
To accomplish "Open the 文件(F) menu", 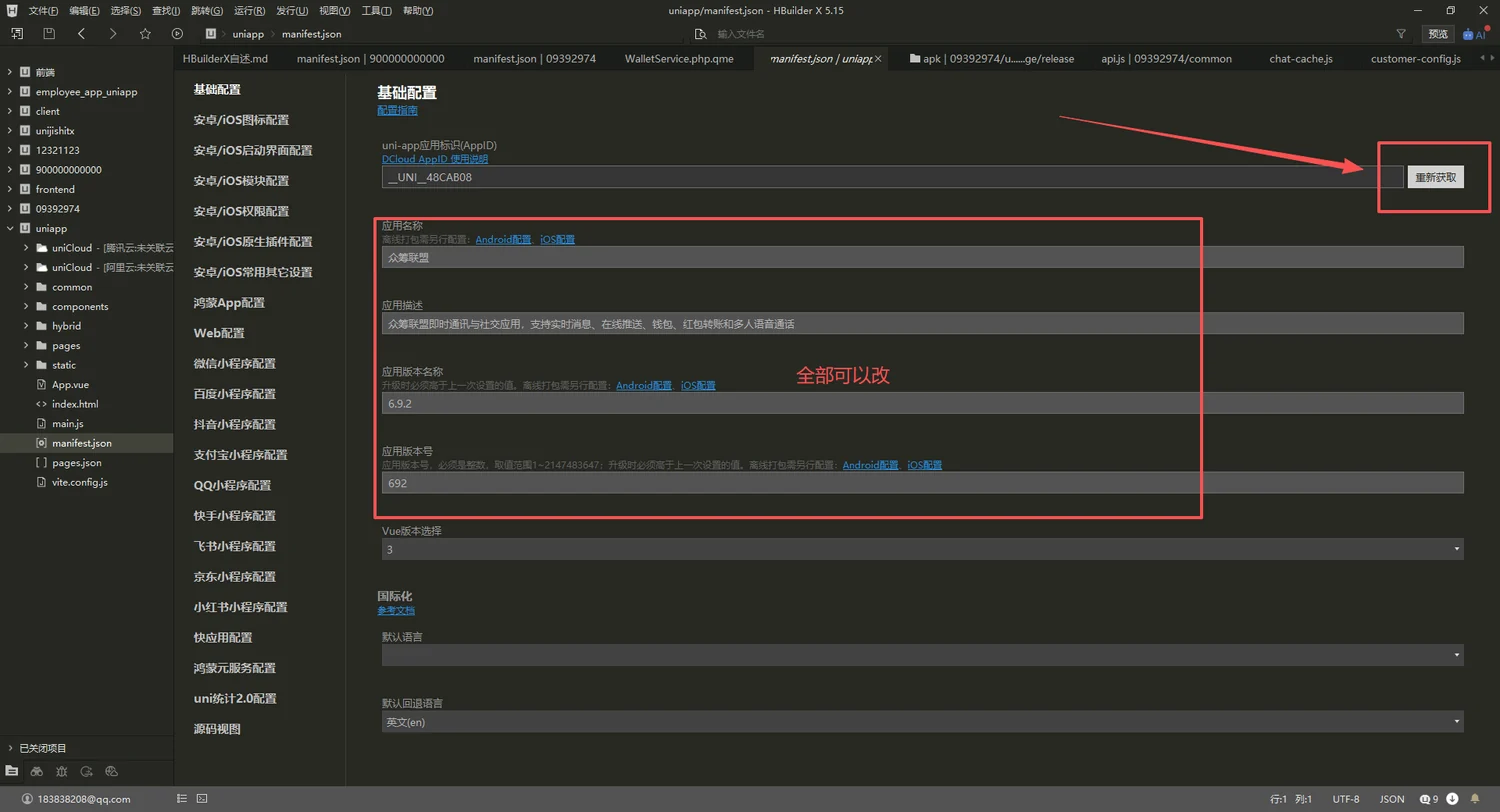I will pos(43,11).
